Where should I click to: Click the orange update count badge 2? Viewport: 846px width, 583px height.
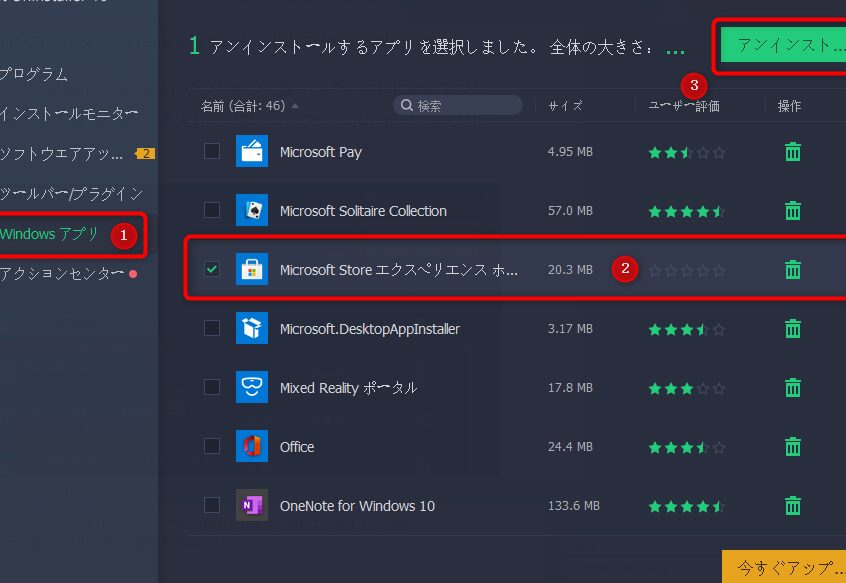146,154
